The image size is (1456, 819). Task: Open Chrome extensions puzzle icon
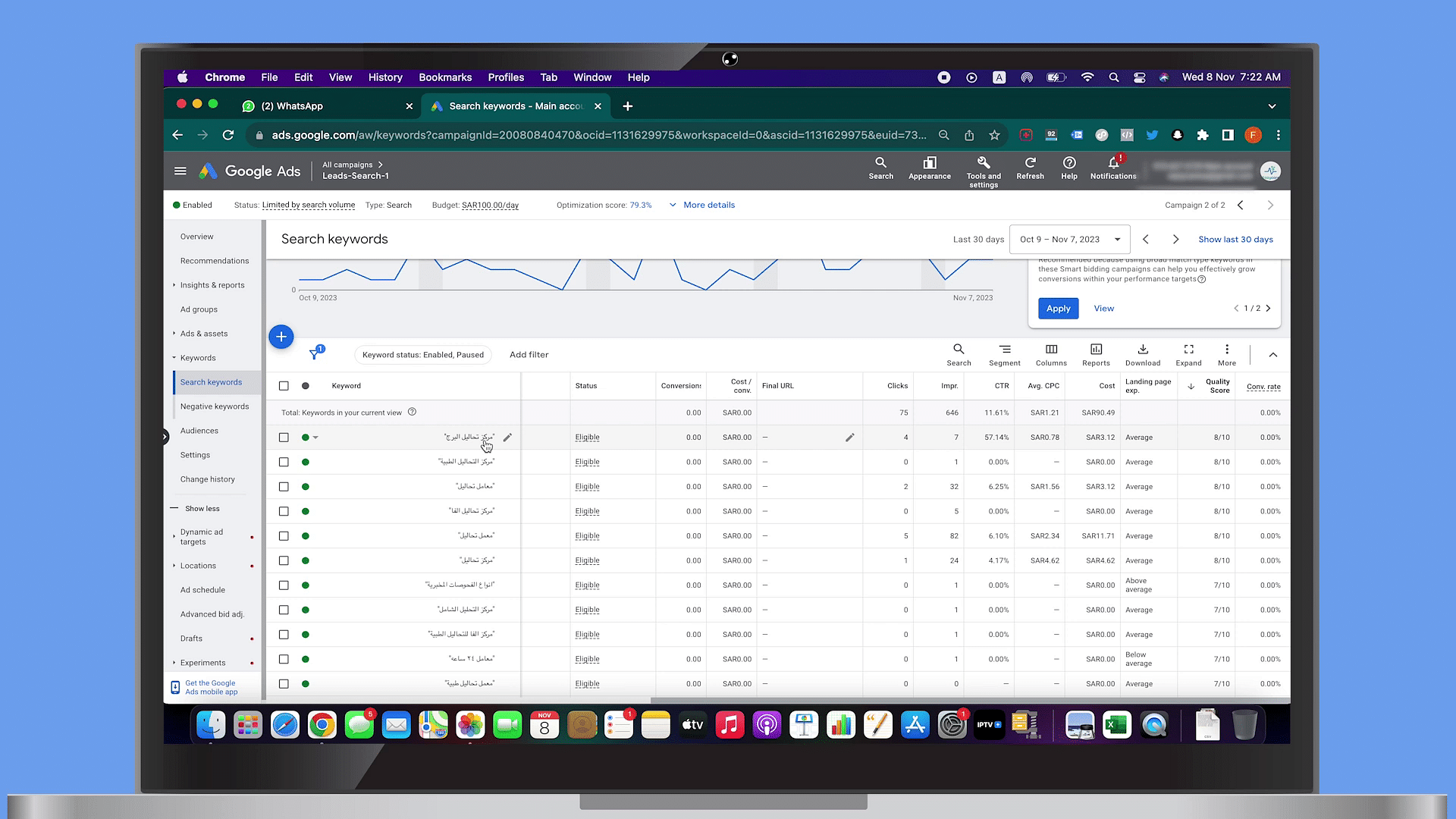[1203, 135]
